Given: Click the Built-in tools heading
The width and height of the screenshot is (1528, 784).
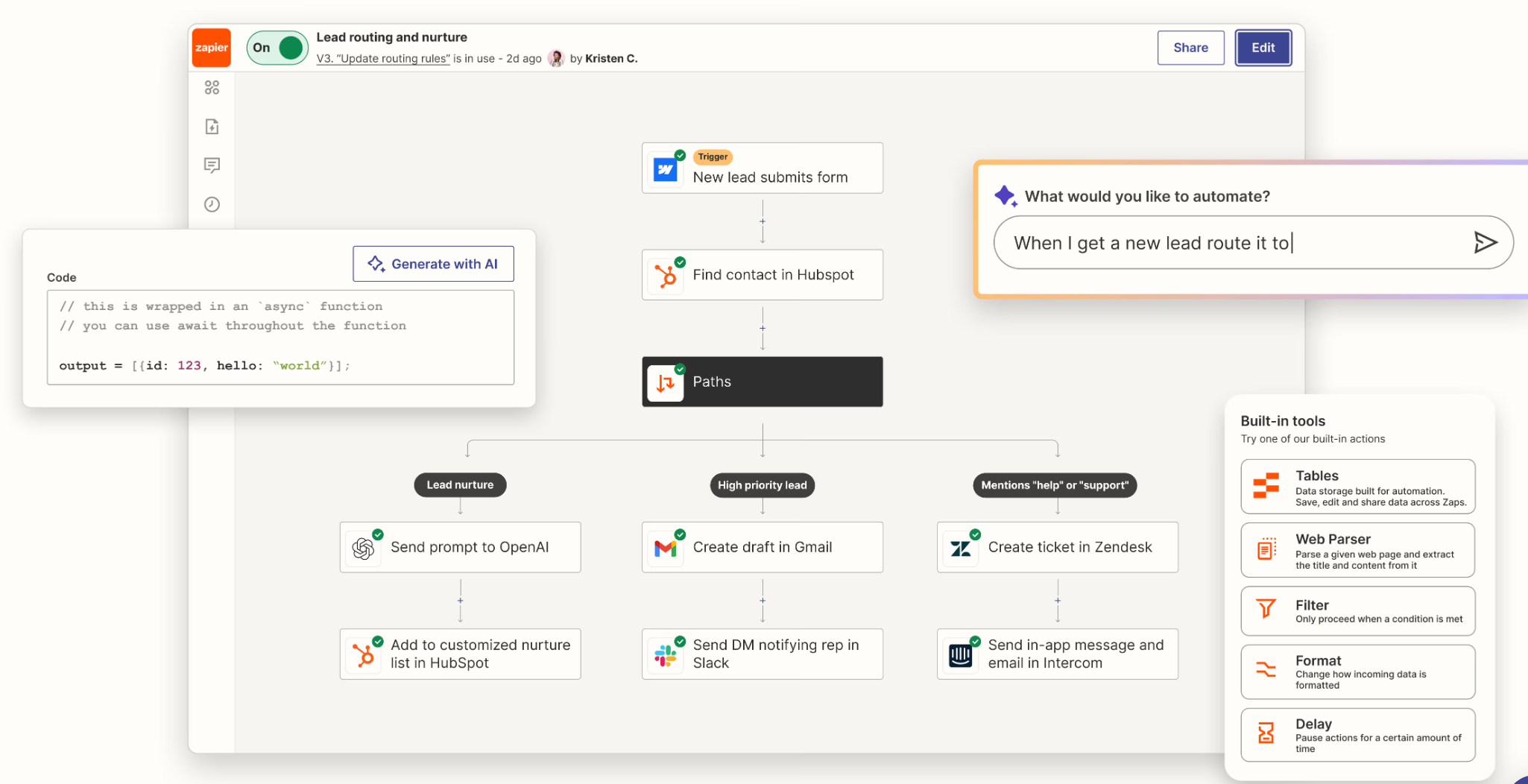Looking at the screenshot, I should 1283,421.
